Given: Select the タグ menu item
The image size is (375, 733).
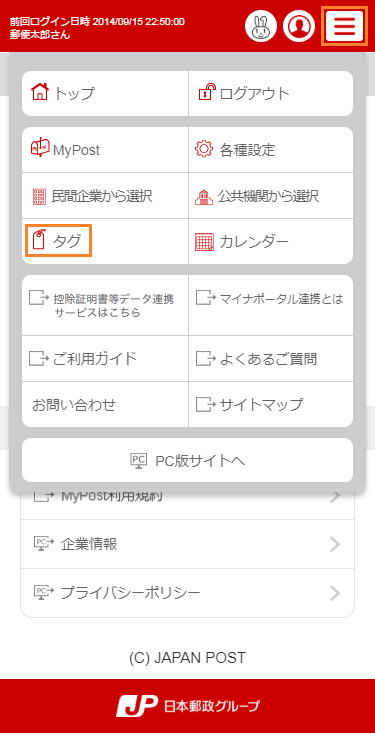Looking at the screenshot, I should [58, 241].
